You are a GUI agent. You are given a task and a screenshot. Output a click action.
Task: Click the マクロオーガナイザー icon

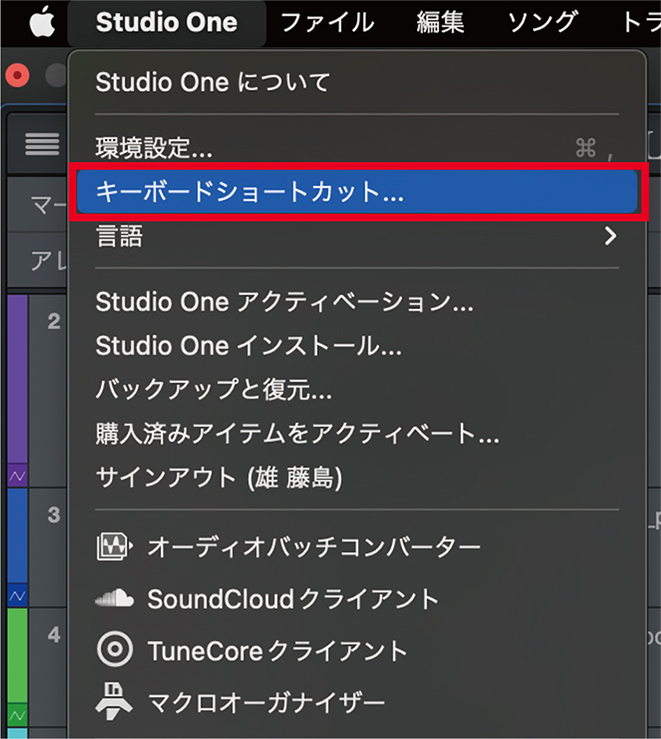(114, 700)
